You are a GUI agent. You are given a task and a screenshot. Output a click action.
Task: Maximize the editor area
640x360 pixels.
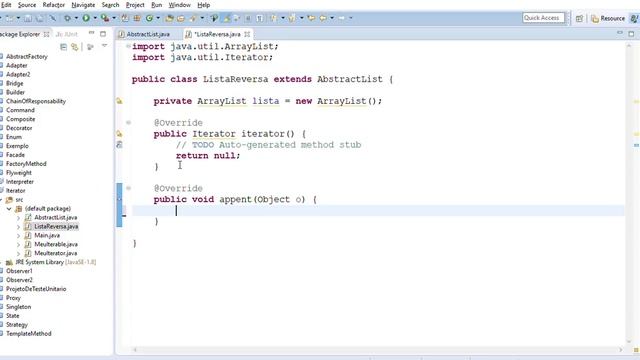point(631,34)
